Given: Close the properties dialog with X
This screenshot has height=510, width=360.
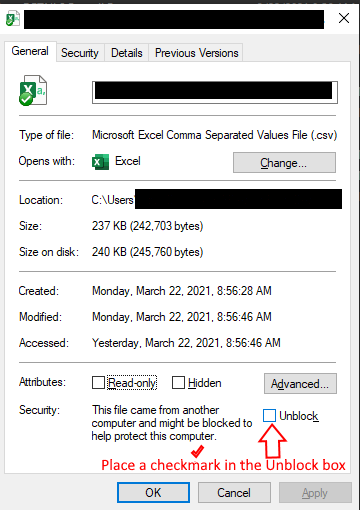Looking at the screenshot, I should [344, 18].
